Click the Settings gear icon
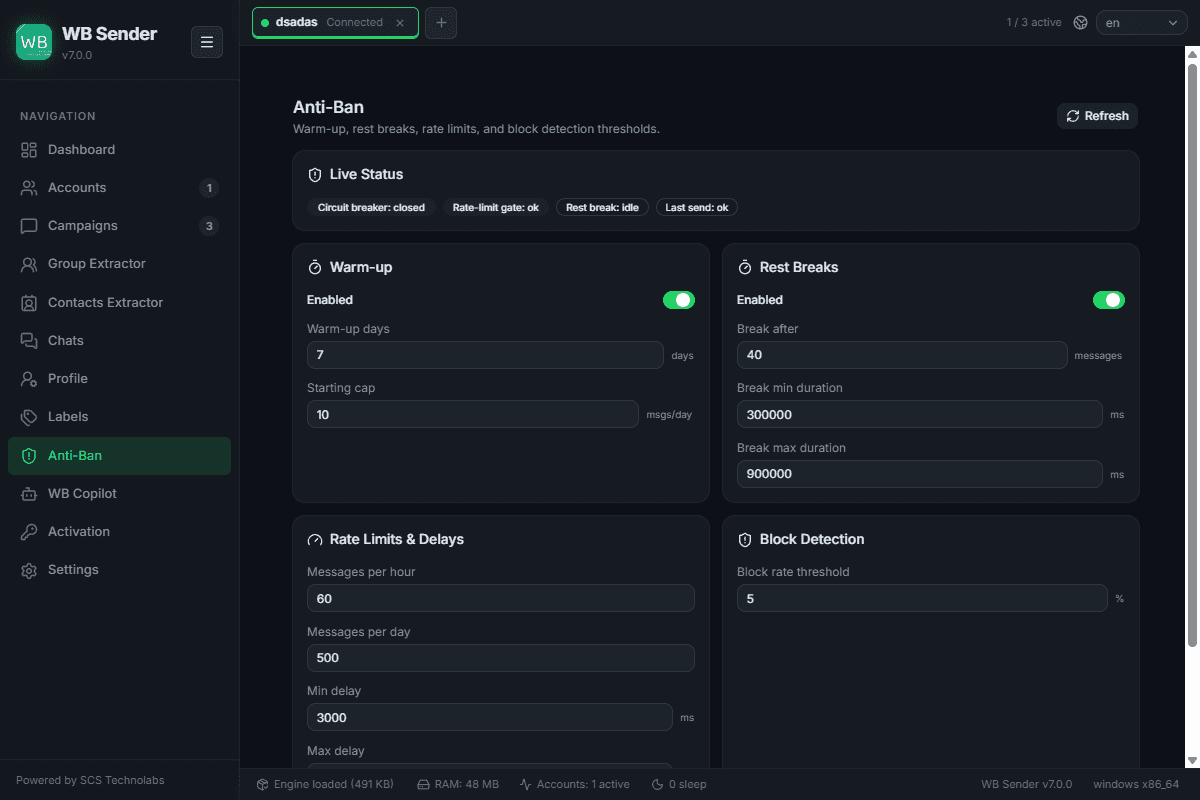The width and height of the screenshot is (1200, 800). 29,570
